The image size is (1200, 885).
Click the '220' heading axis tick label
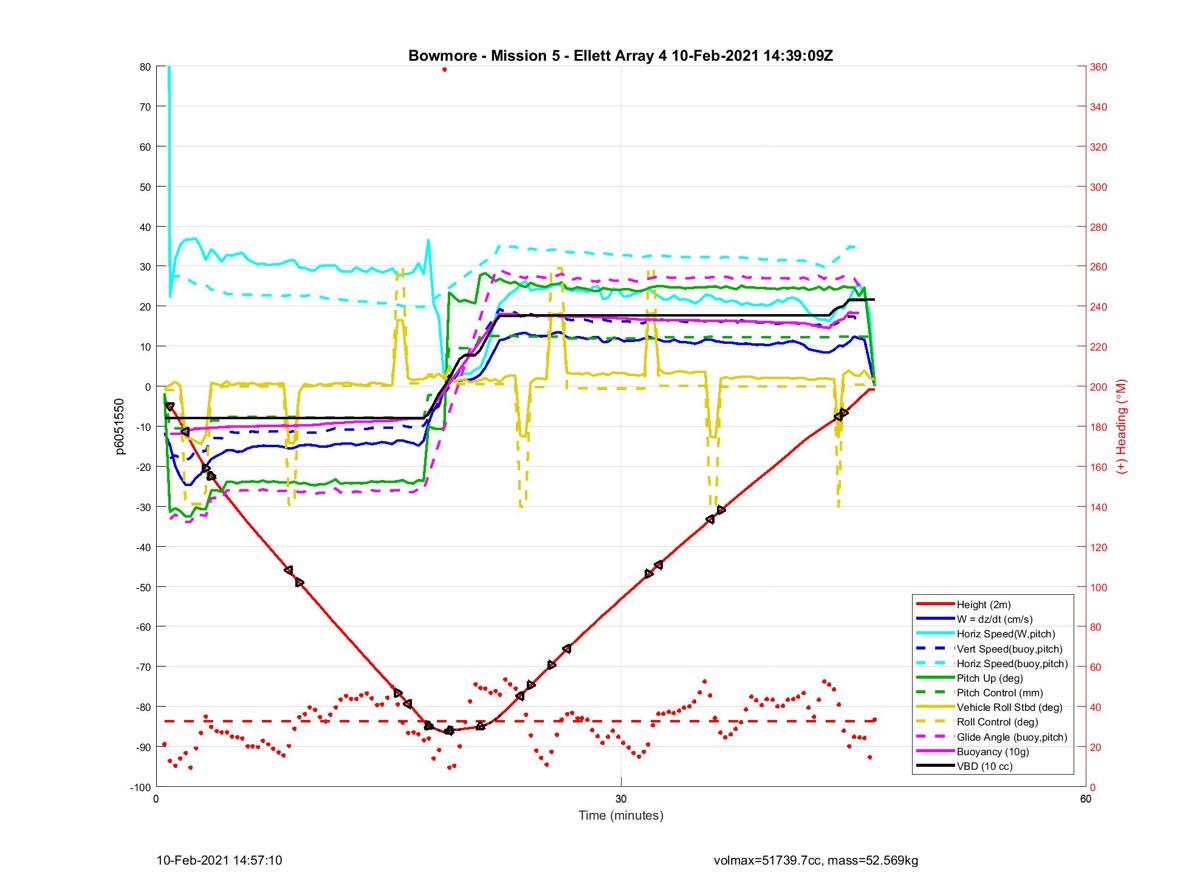point(1100,347)
